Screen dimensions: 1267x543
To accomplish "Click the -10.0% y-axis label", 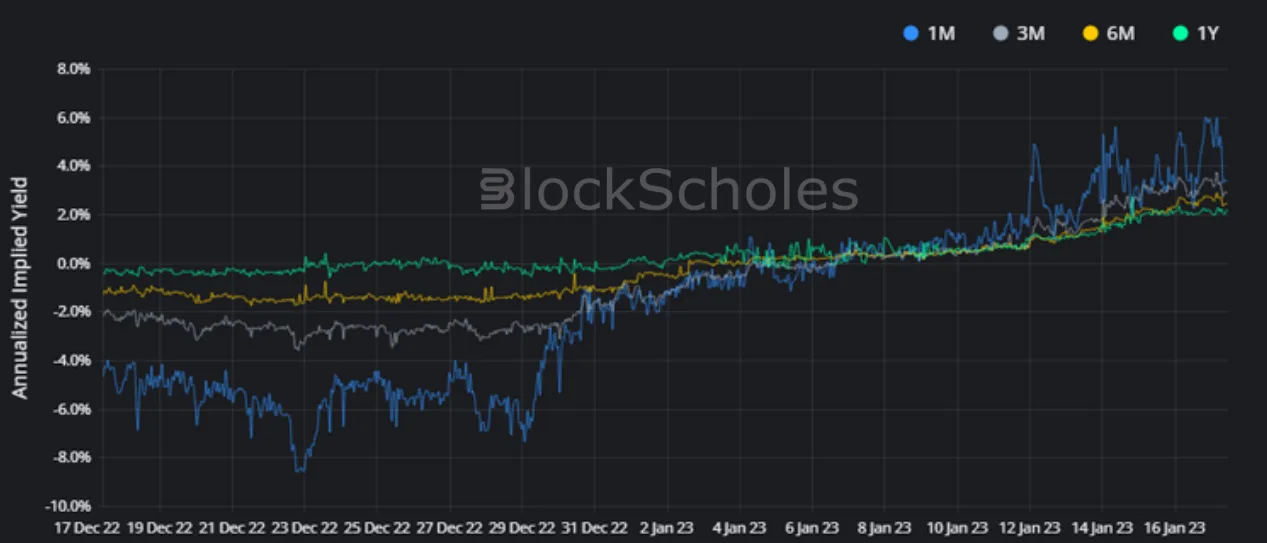I will [x=67, y=507].
